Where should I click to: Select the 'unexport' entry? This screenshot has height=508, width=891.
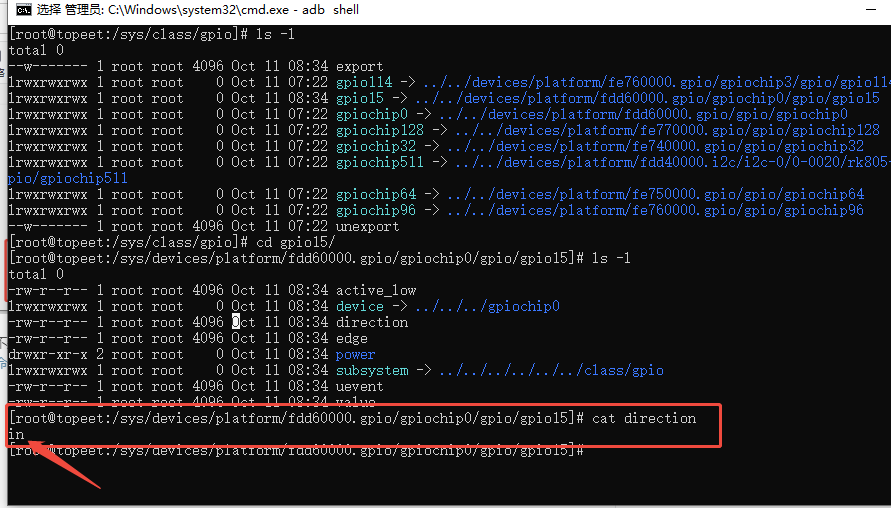tap(367, 226)
